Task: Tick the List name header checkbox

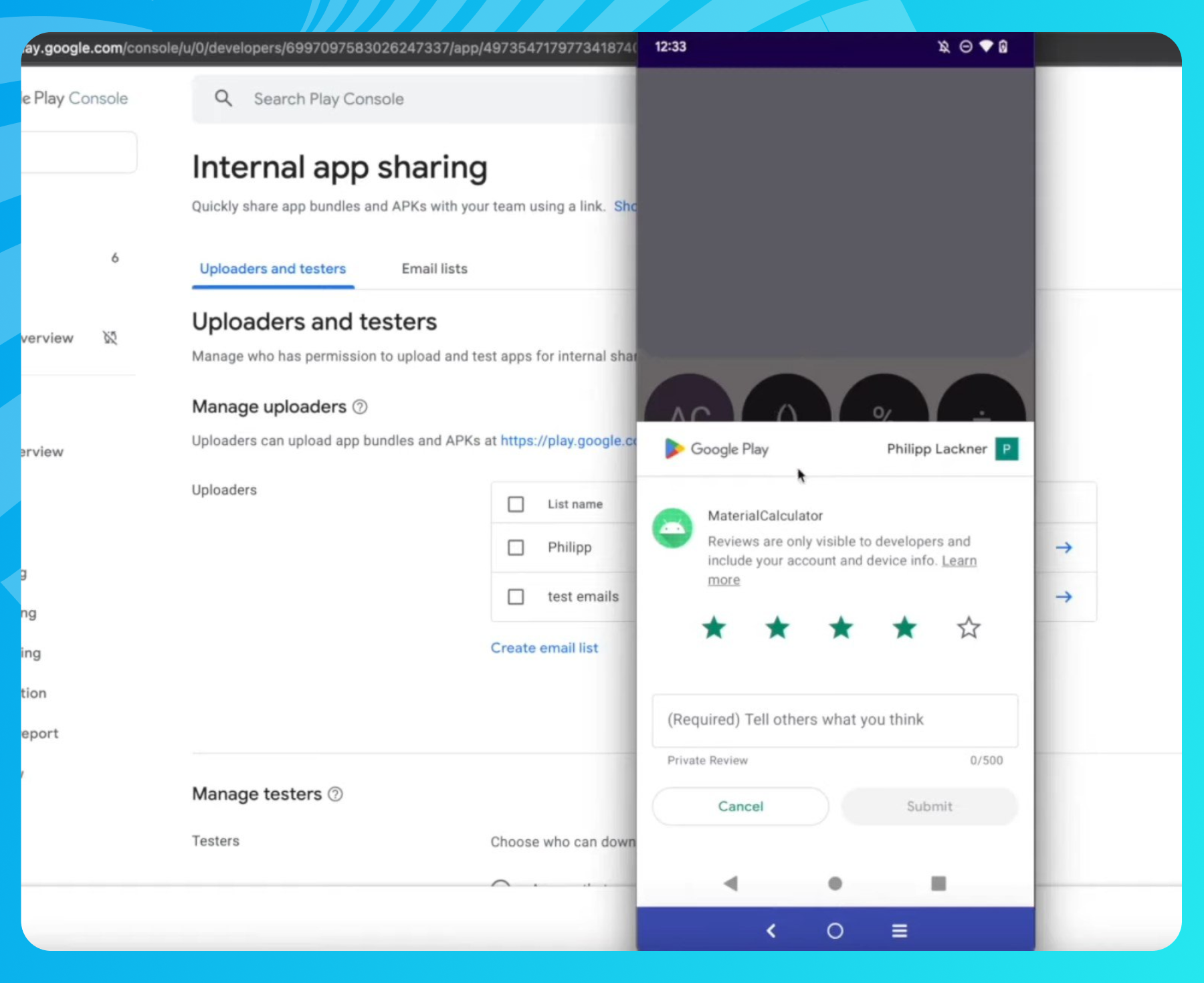Action: coord(516,504)
